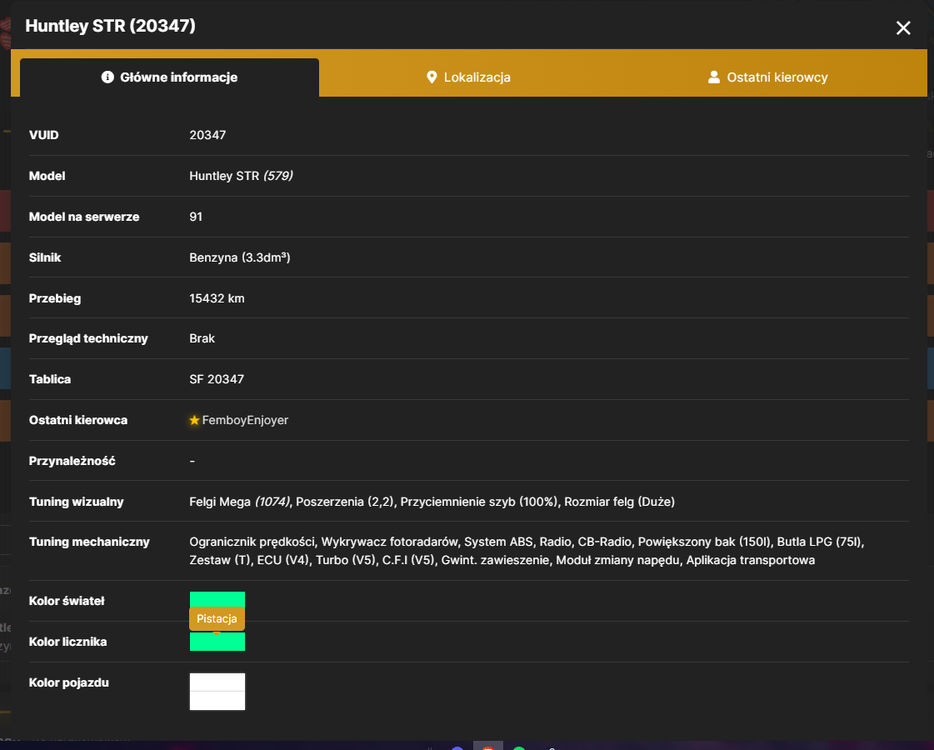Click the Felgi Mega (1074) tuning entry
This screenshot has height=750, width=934.
pyautogui.click(x=239, y=502)
